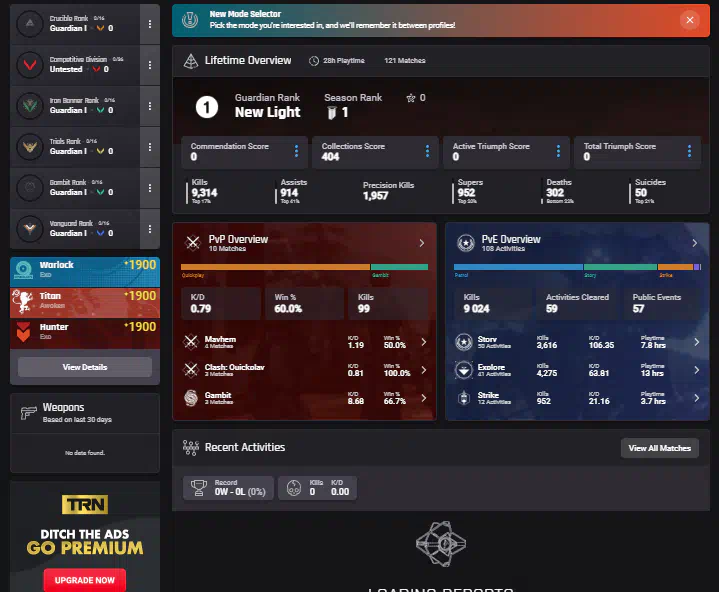719x592 pixels.
Task: Click the green Story bar segment
Action: (620, 267)
